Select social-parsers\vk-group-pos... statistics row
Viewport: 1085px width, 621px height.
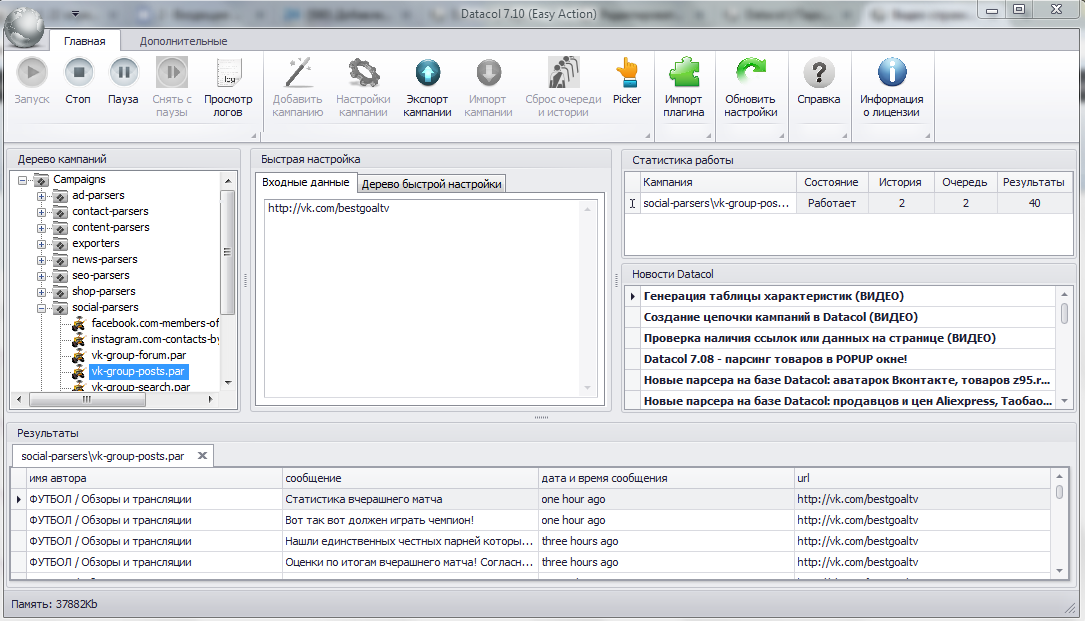click(x=849, y=203)
